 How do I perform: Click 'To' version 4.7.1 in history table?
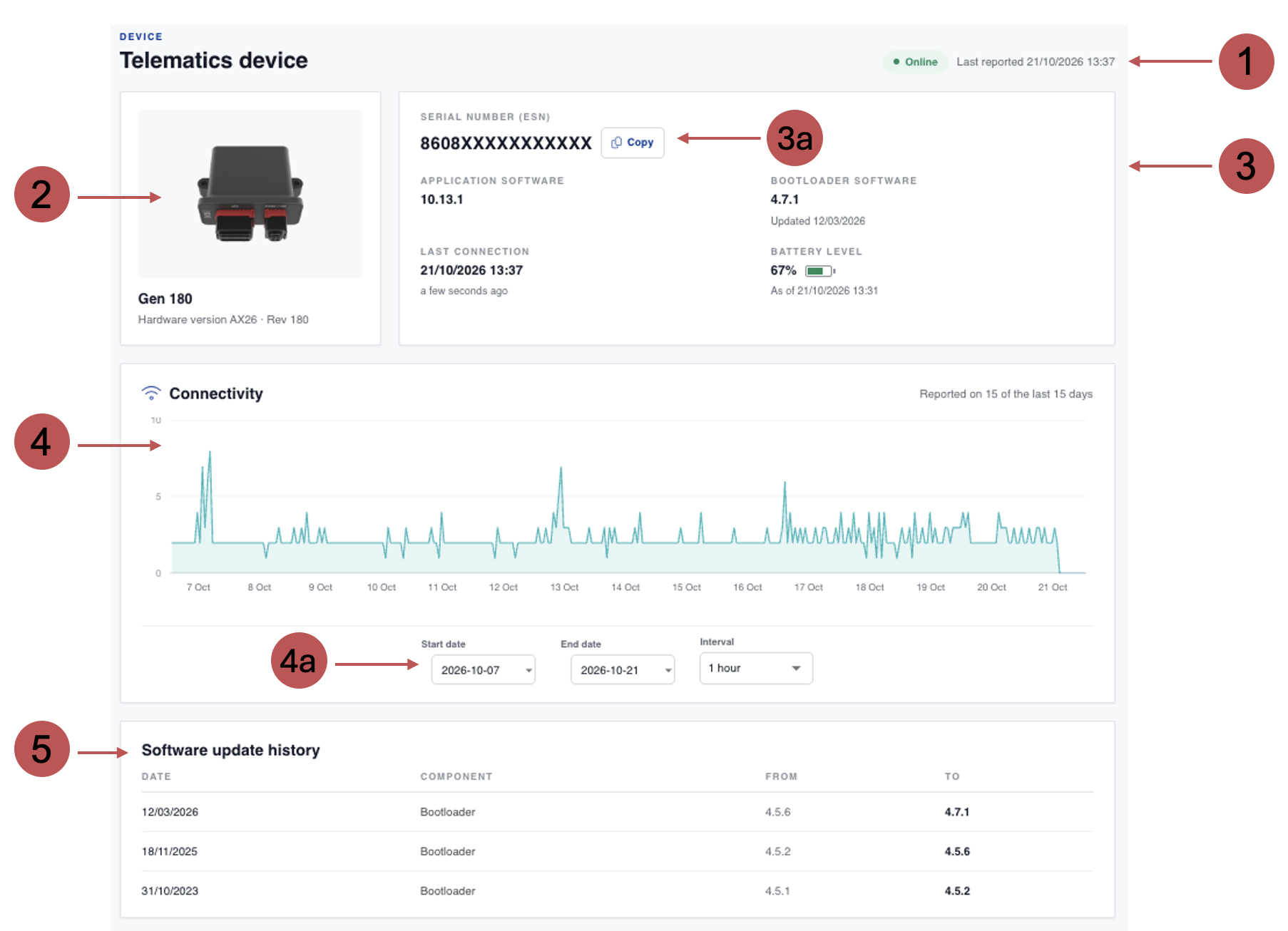(x=957, y=812)
